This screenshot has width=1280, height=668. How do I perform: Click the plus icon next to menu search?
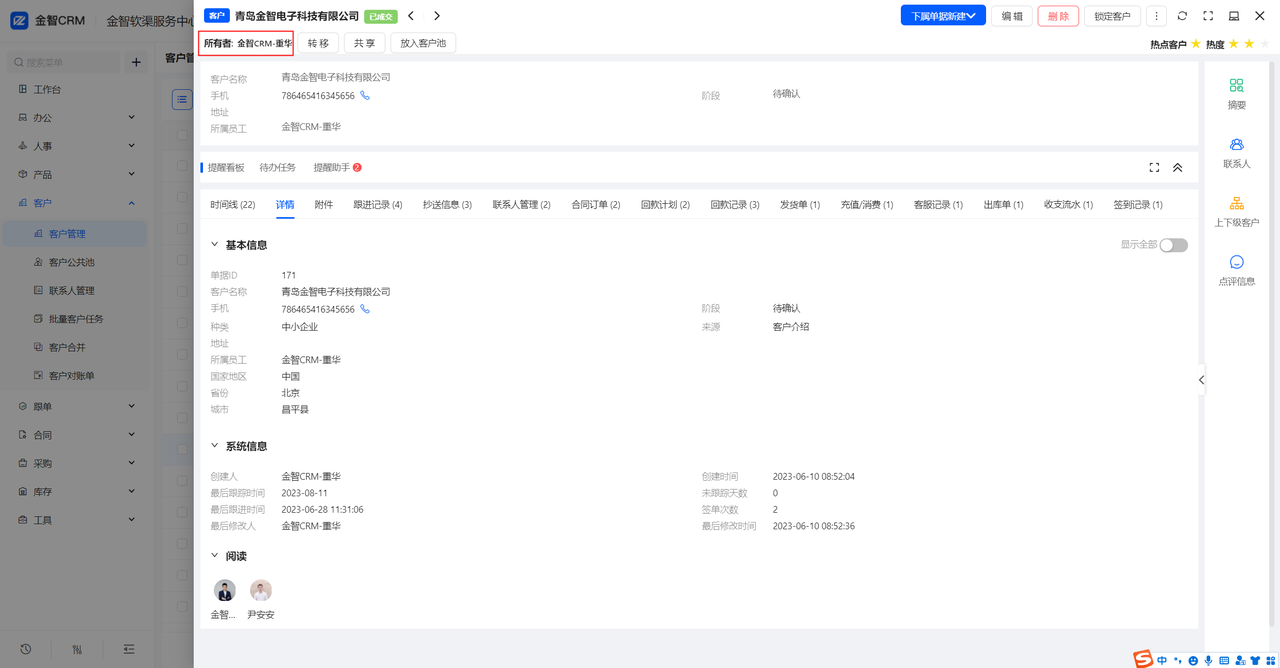[137, 62]
